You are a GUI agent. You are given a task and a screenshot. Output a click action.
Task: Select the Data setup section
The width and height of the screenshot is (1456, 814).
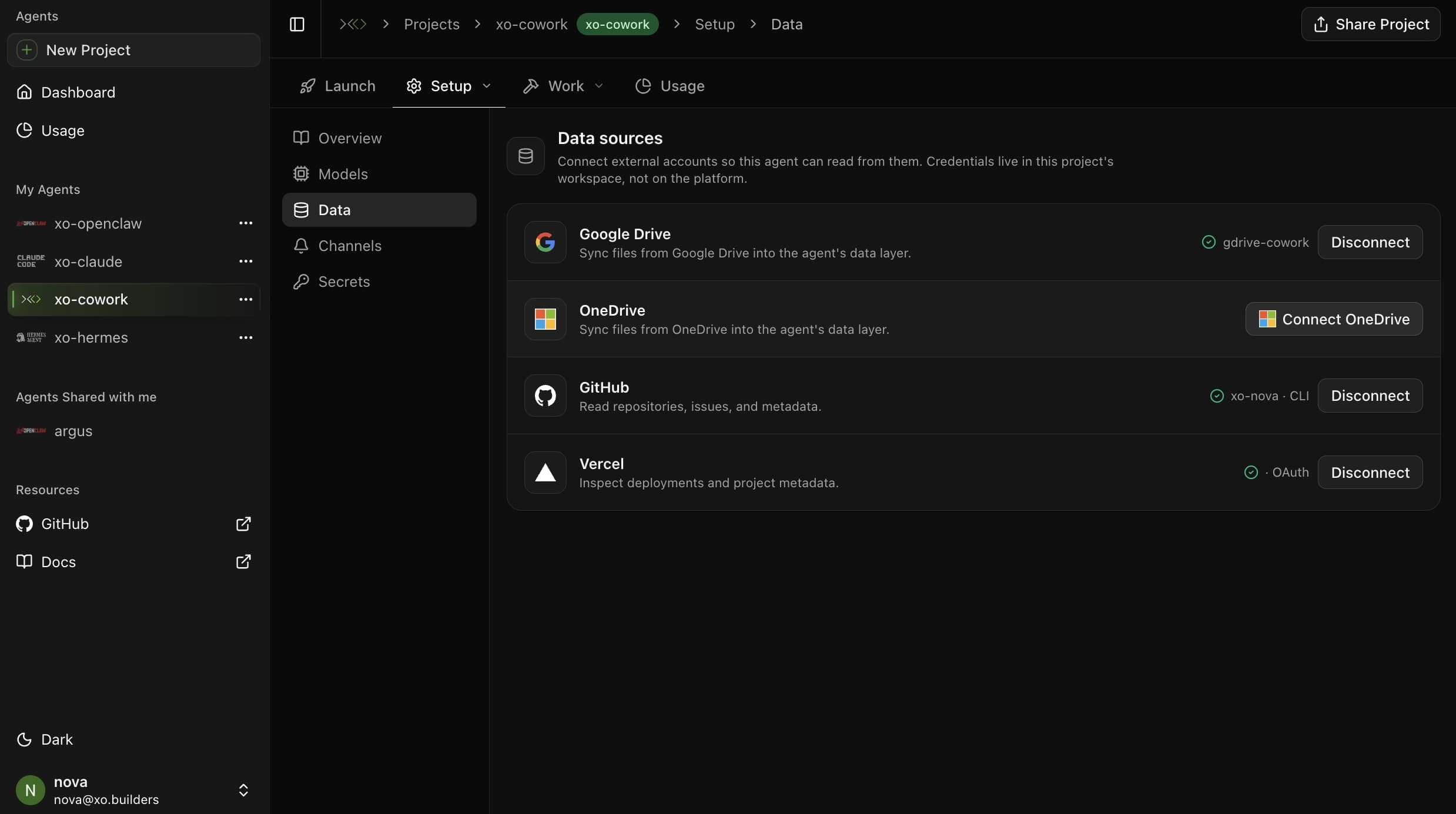tap(379, 210)
